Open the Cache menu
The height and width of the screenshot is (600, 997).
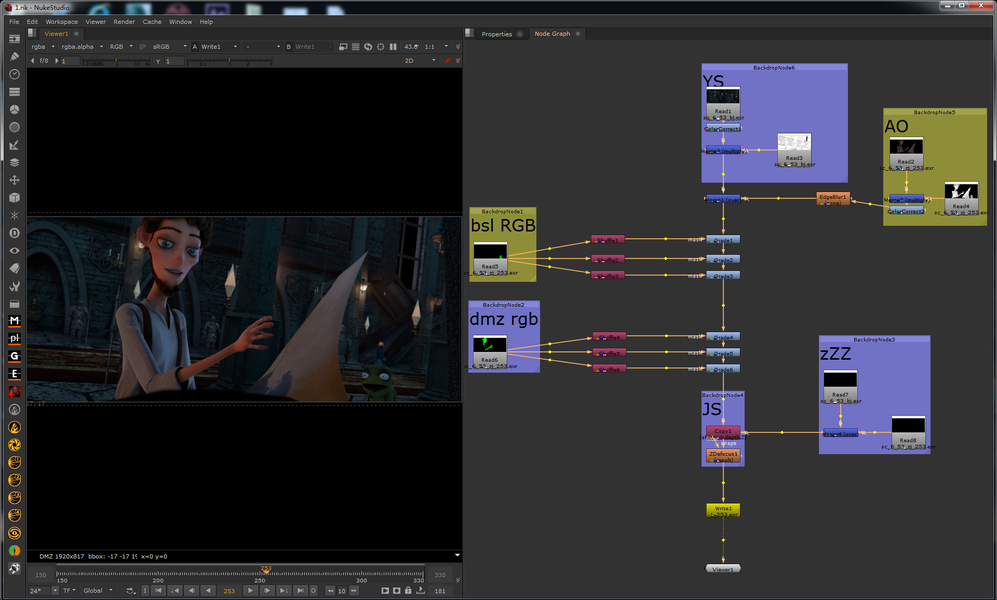[x=152, y=22]
